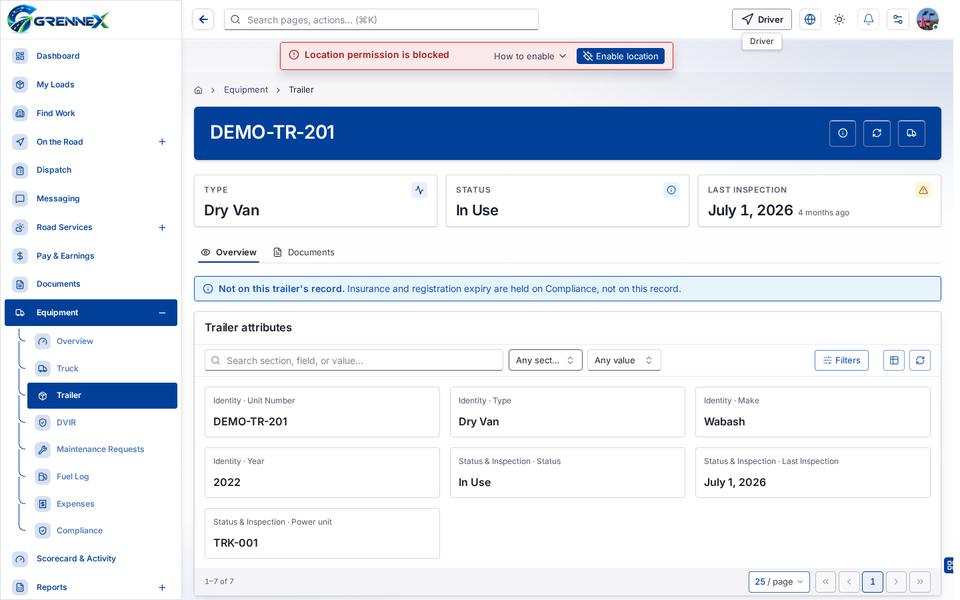This screenshot has height=600, width=960.
Task: Open the language globe icon
Action: point(810,20)
